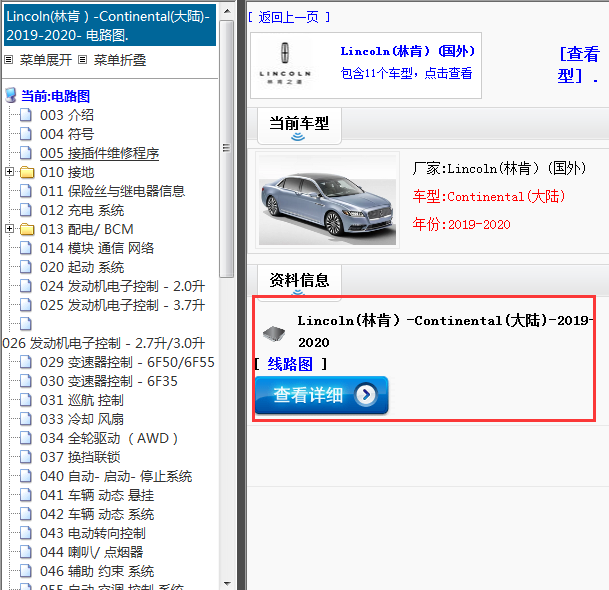
Task: Click the page icon for 011 保险丝与继电器信息
Action: pos(26,191)
